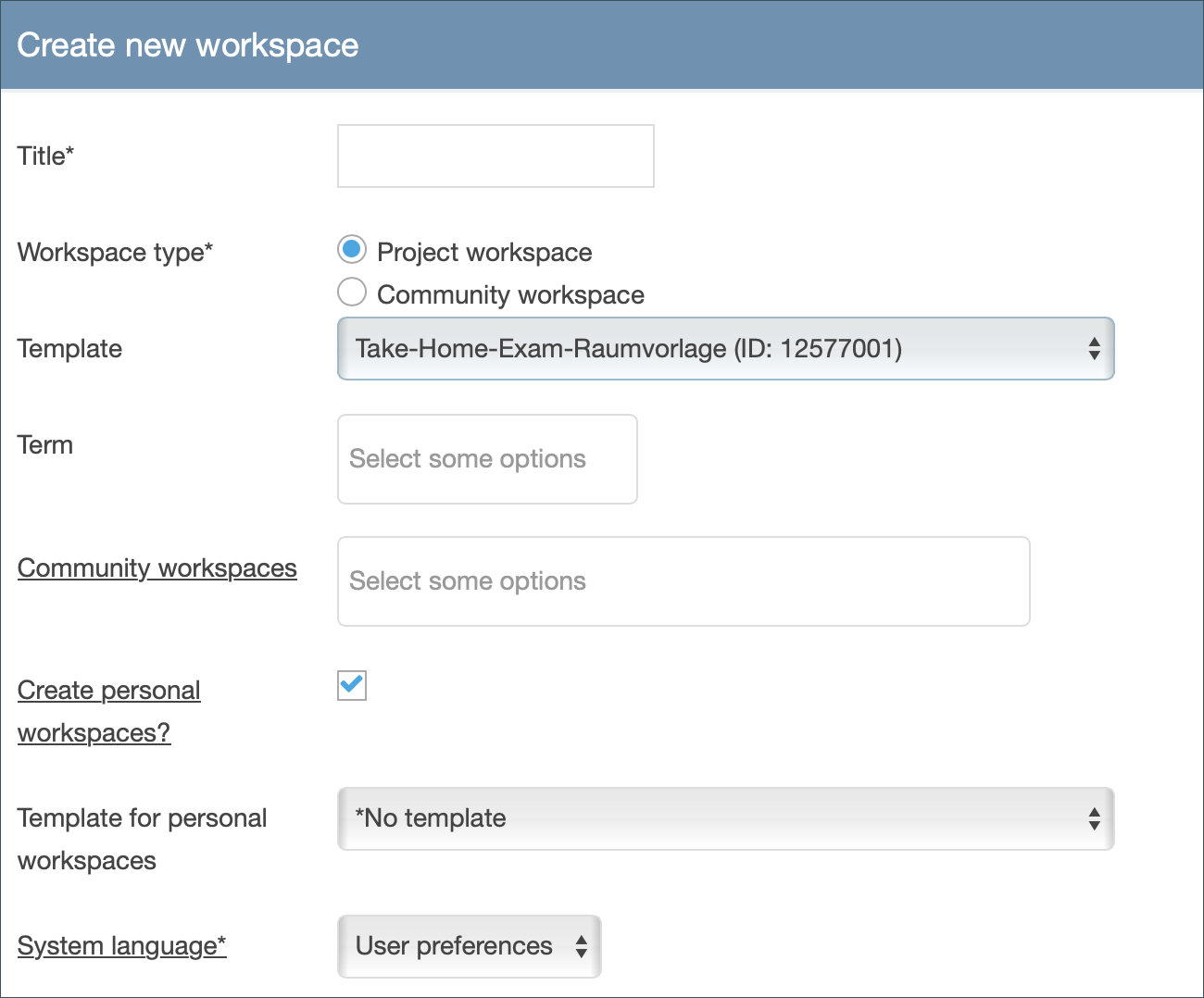Click the Title input field
This screenshot has height=998, width=1204.
click(495, 156)
